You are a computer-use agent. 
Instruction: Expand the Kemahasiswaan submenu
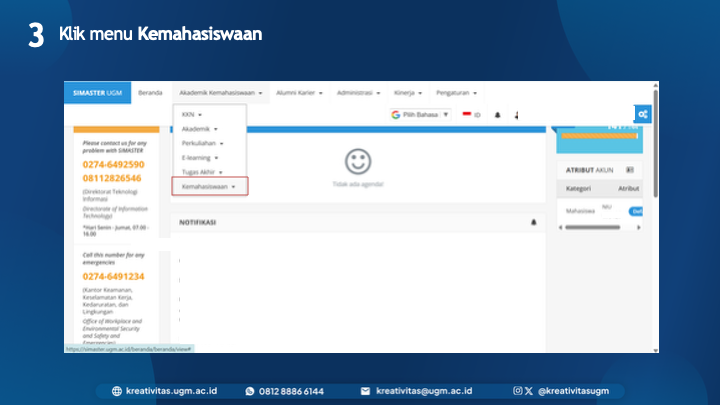point(208,186)
